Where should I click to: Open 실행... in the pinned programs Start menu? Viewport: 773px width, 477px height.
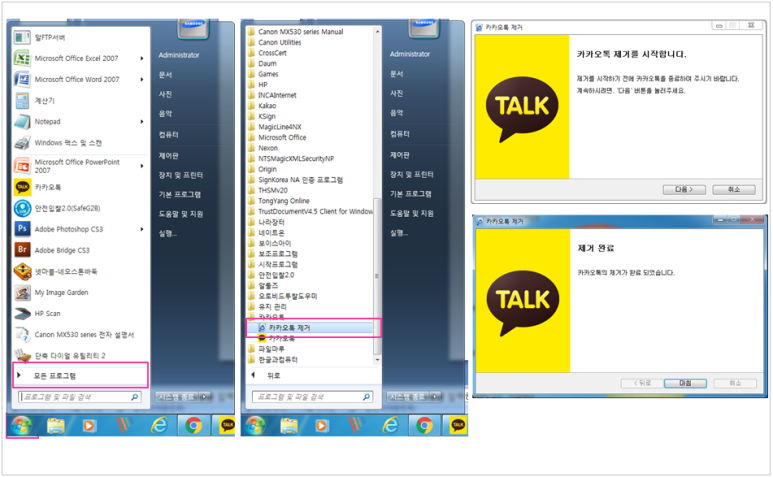(168, 234)
